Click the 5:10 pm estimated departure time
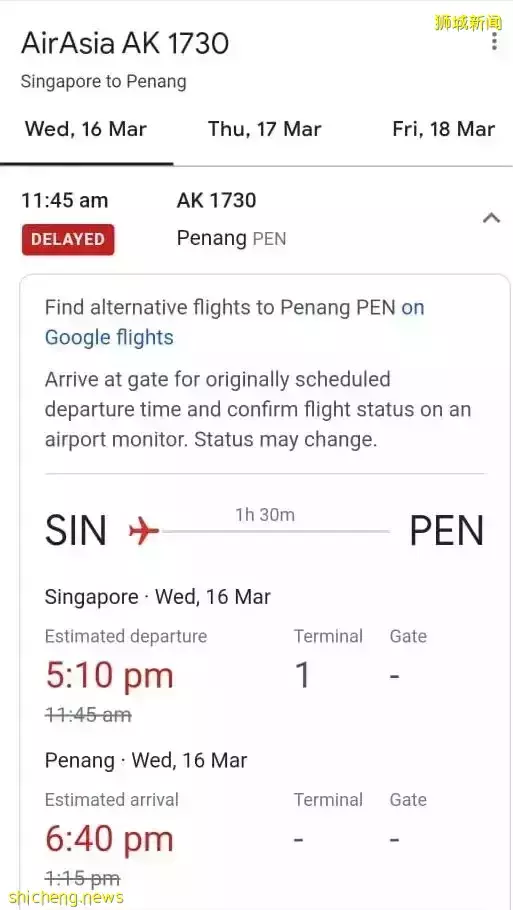The width and height of the screenshot is (513, 910). pos(109,676)
